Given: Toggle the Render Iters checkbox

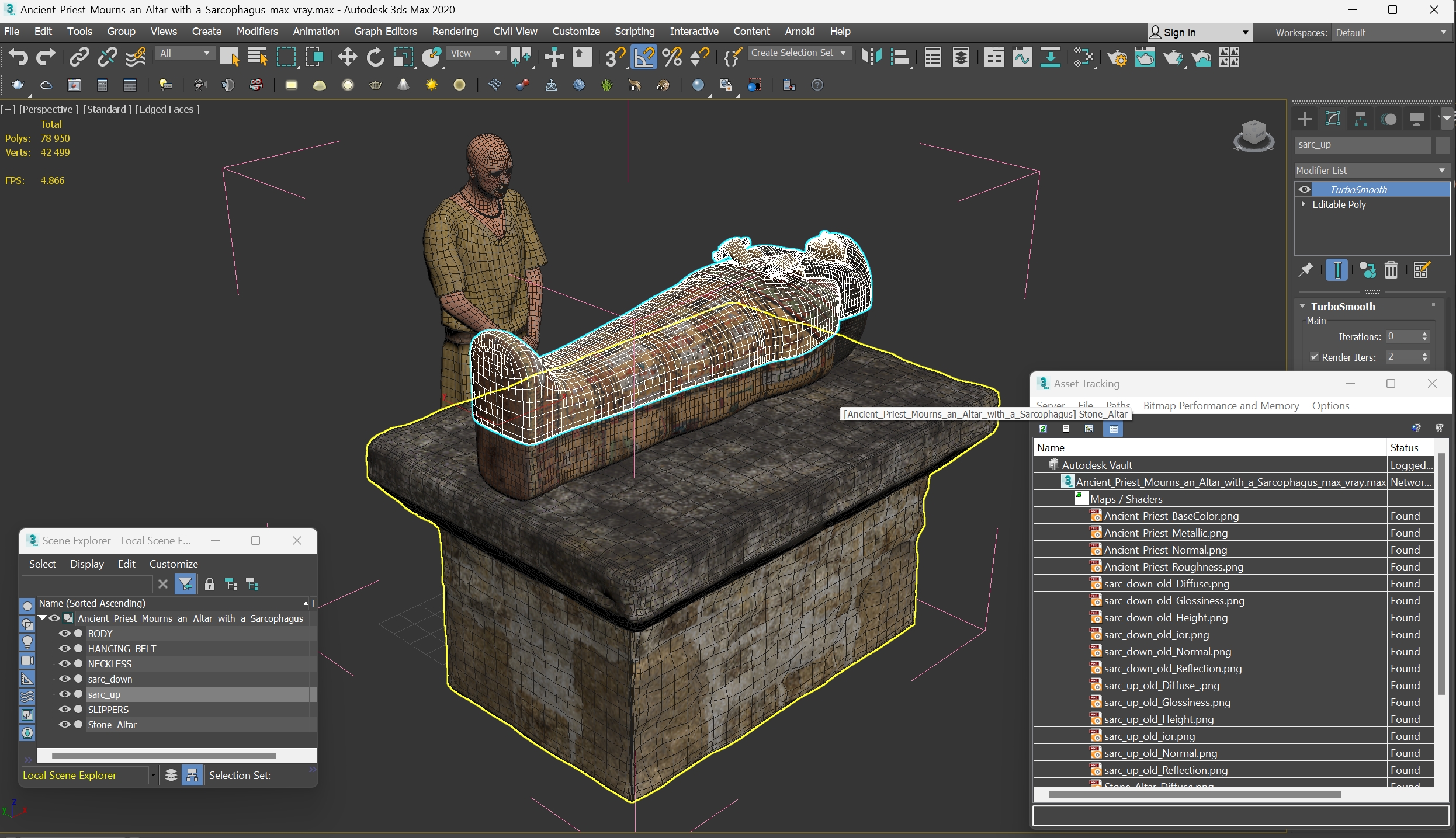Looking at the screenshot, I should (1315, 357).
